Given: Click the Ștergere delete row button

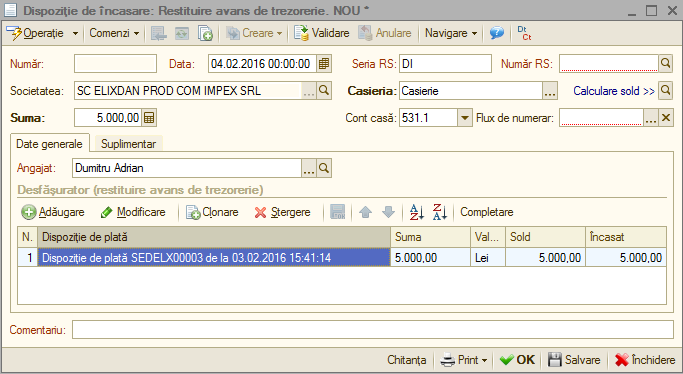Looking at the screenshot, I should [282, 212].
